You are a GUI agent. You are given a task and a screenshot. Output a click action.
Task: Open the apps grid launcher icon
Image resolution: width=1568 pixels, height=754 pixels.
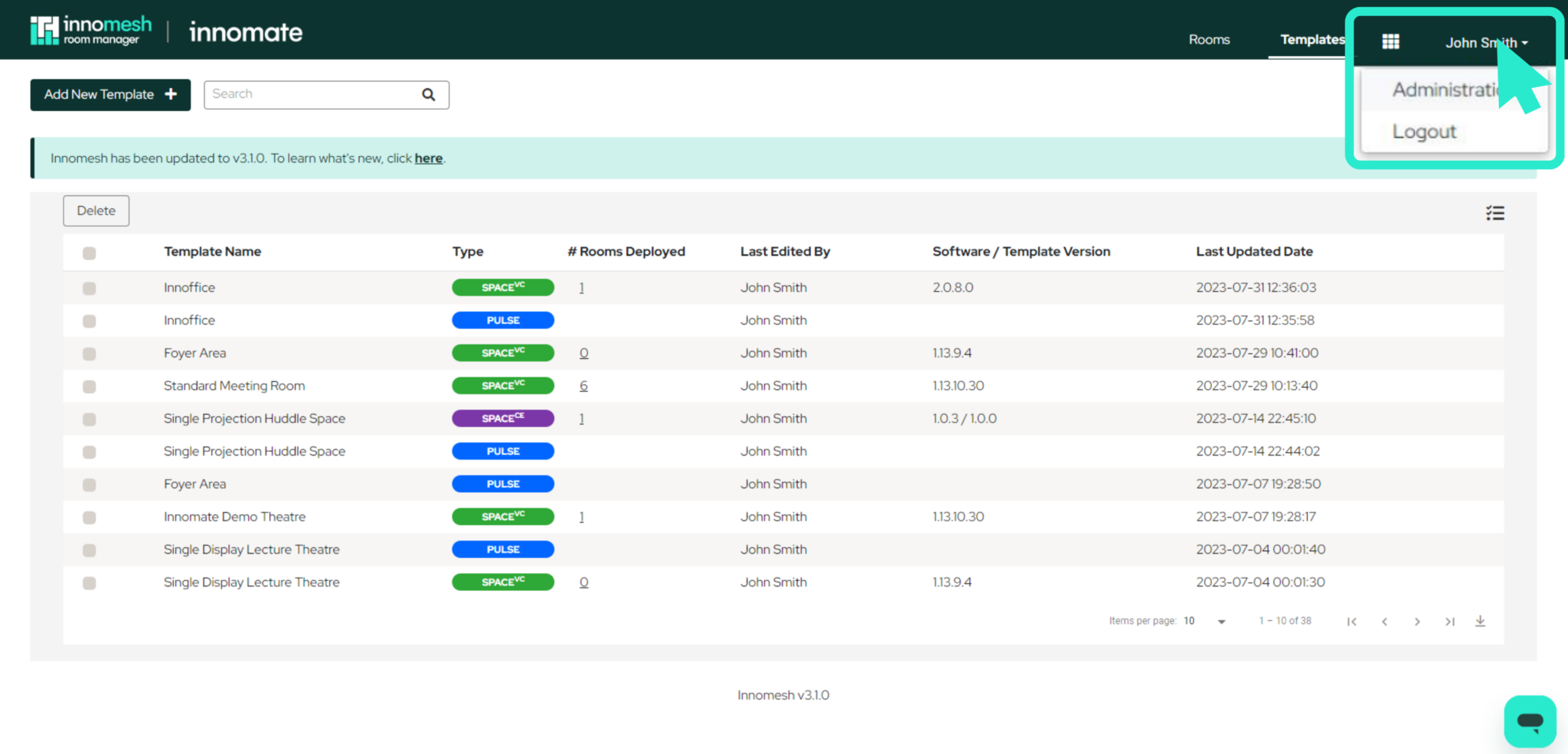[x=1390, y=41]
